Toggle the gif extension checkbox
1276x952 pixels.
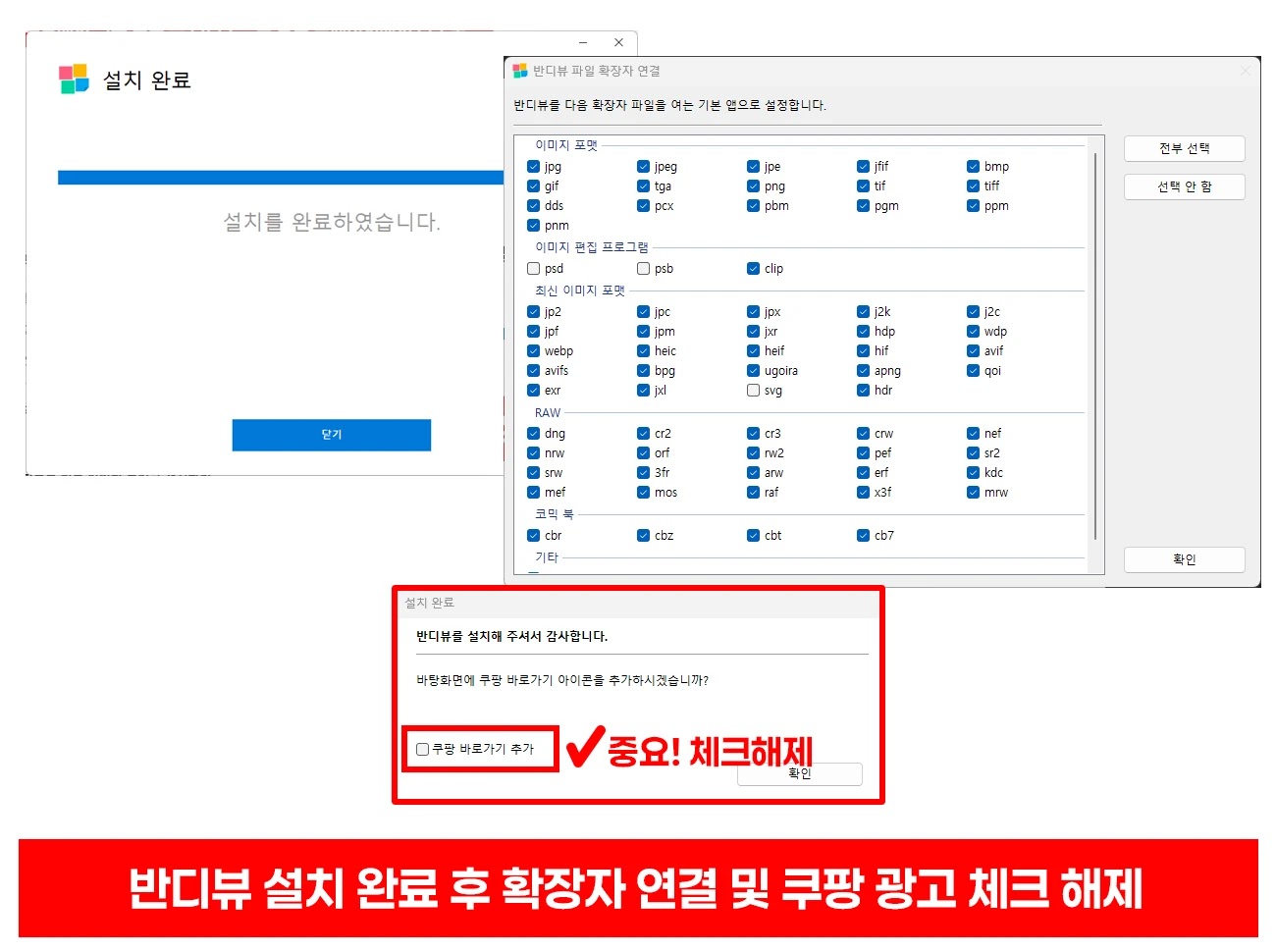point(534,186)
